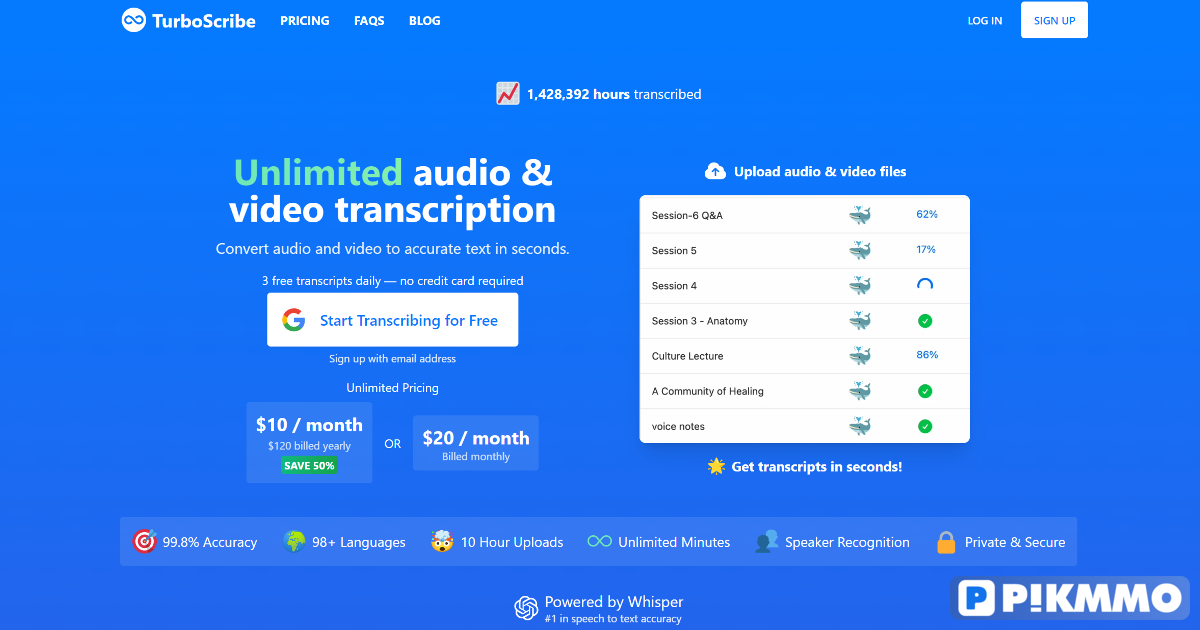Click the Private & Secure label
This screenshot has width=1200, height=630.
pyautogui.click(x=1015, y=542)
